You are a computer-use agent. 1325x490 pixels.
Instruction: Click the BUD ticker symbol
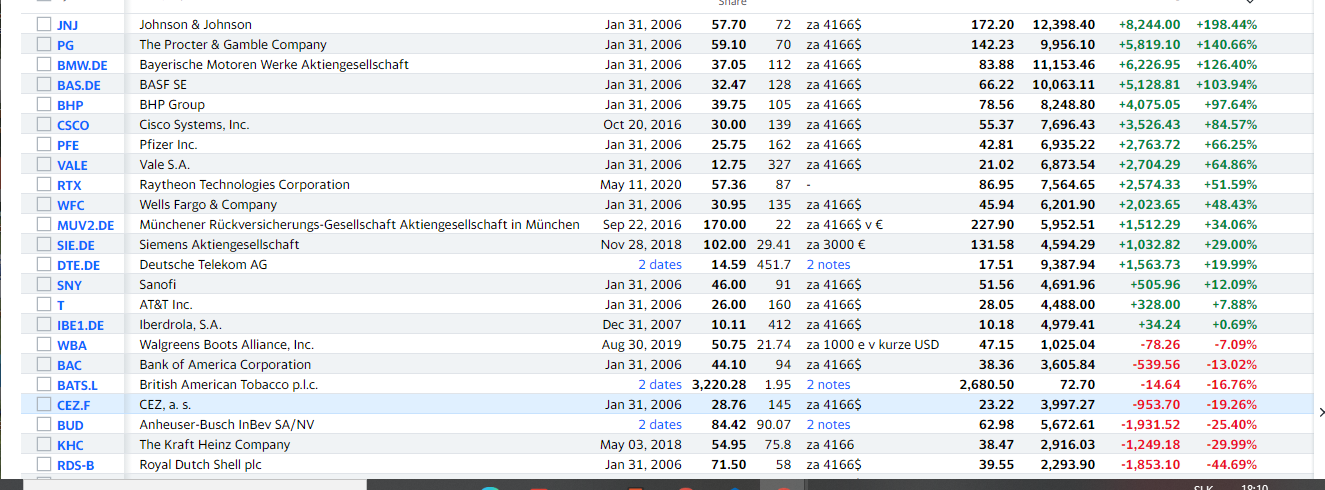(x=70, y=425)
